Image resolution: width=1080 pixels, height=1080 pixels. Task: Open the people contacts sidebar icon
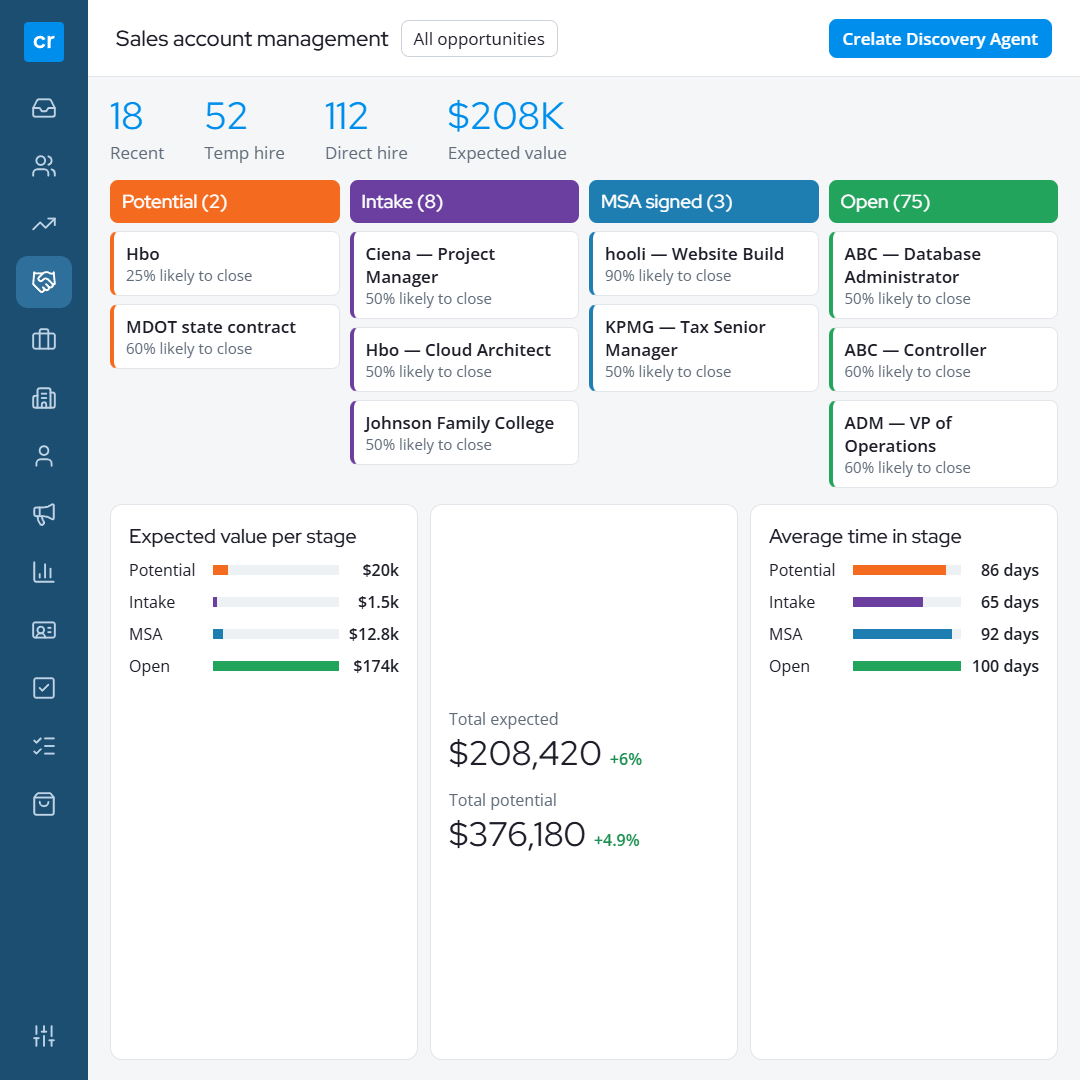pos(43,166)
